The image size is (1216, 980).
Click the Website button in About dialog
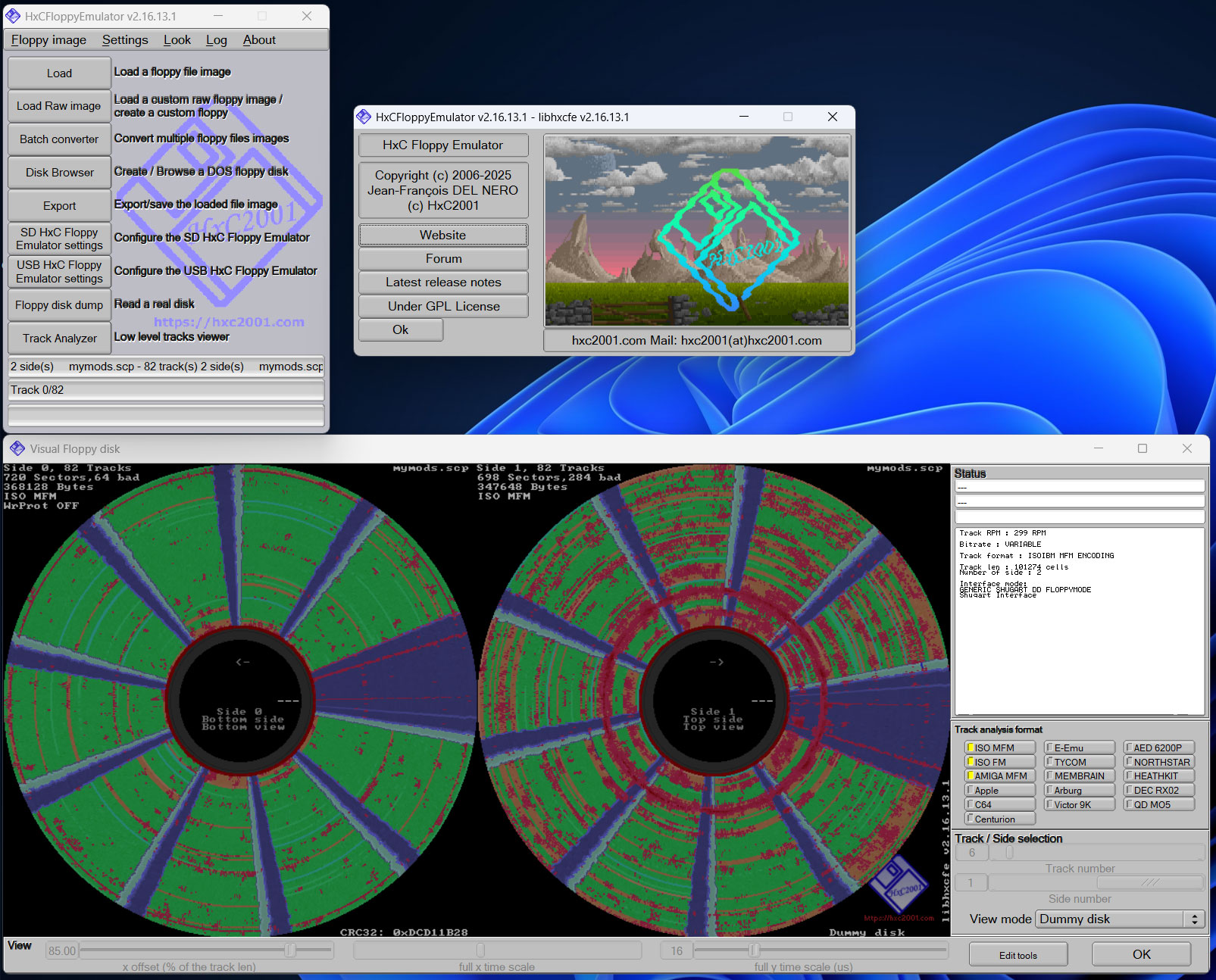click(x=443, y=235)
